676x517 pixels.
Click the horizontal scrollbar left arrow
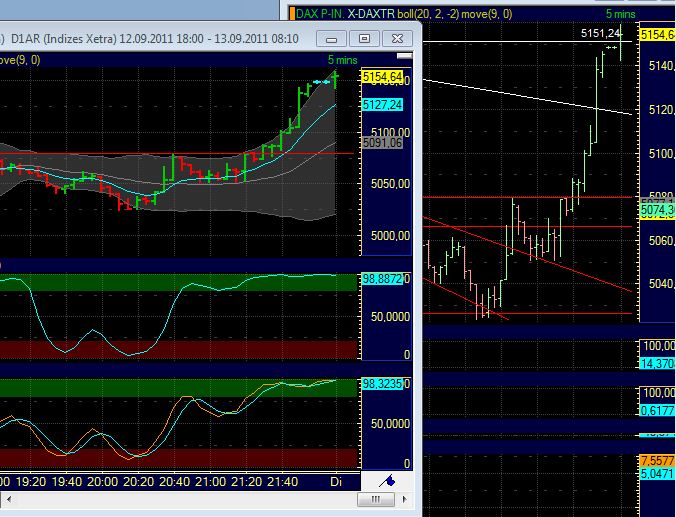9,499
